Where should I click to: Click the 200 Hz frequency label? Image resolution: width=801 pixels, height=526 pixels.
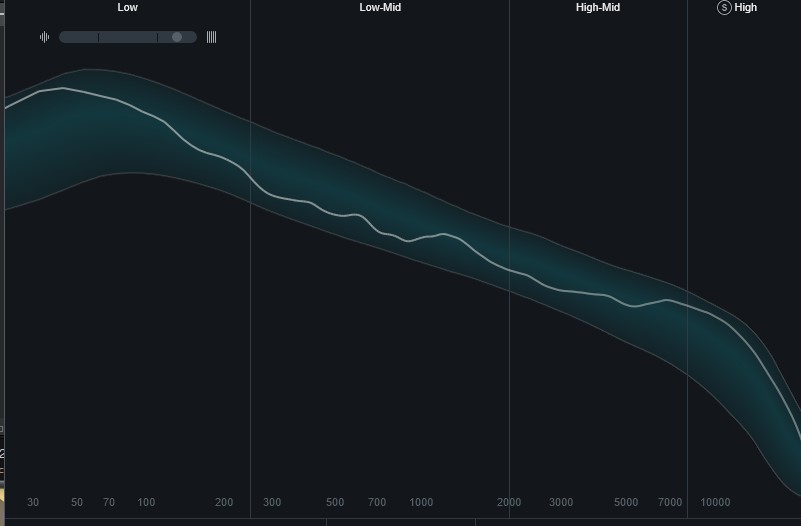click(224, 502)
